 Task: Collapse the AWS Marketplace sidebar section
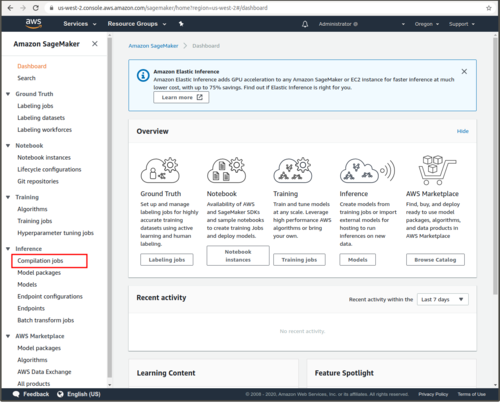coord(8,336)
